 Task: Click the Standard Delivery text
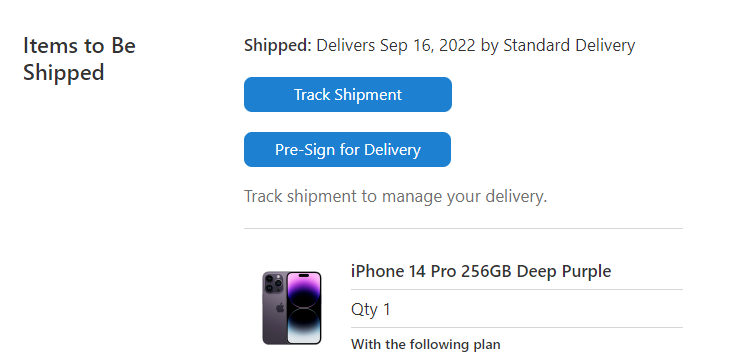click(x=569, y=46)
